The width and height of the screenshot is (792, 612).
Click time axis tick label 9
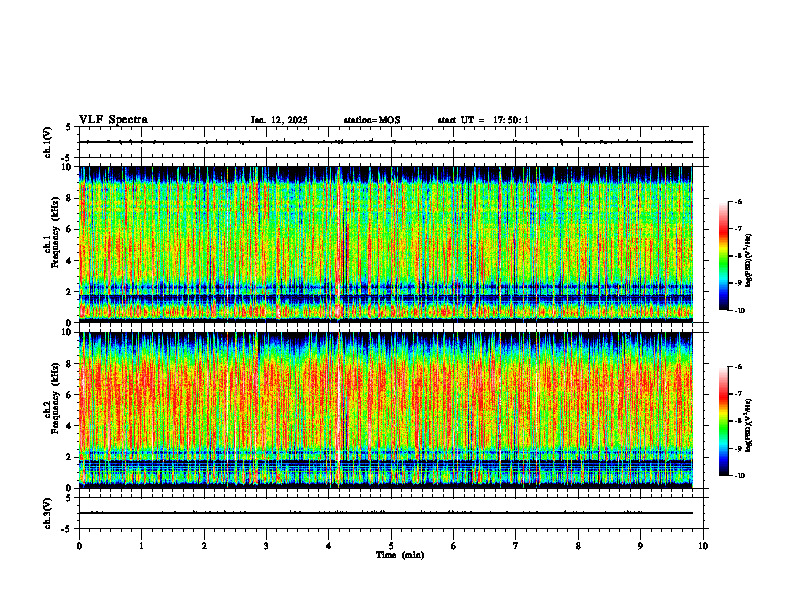click(x=640, y=546)
